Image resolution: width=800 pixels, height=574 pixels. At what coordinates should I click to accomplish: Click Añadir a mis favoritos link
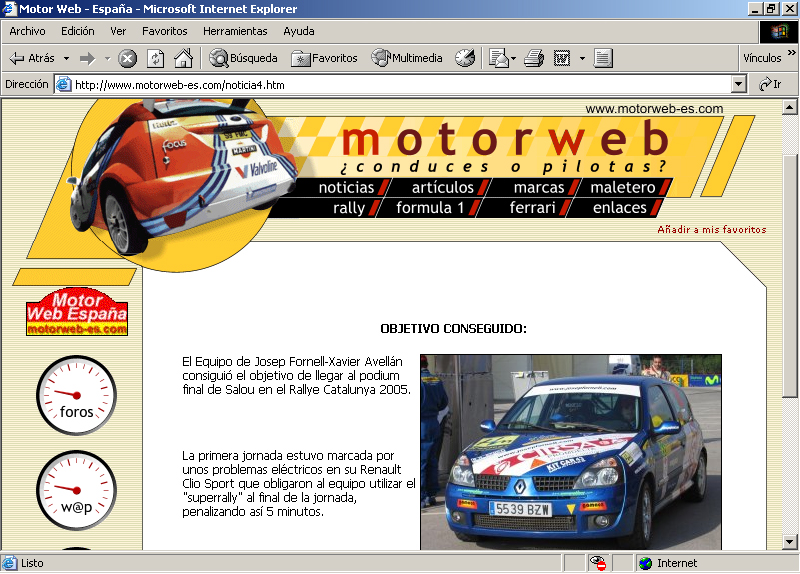click(x=712, y=230)
